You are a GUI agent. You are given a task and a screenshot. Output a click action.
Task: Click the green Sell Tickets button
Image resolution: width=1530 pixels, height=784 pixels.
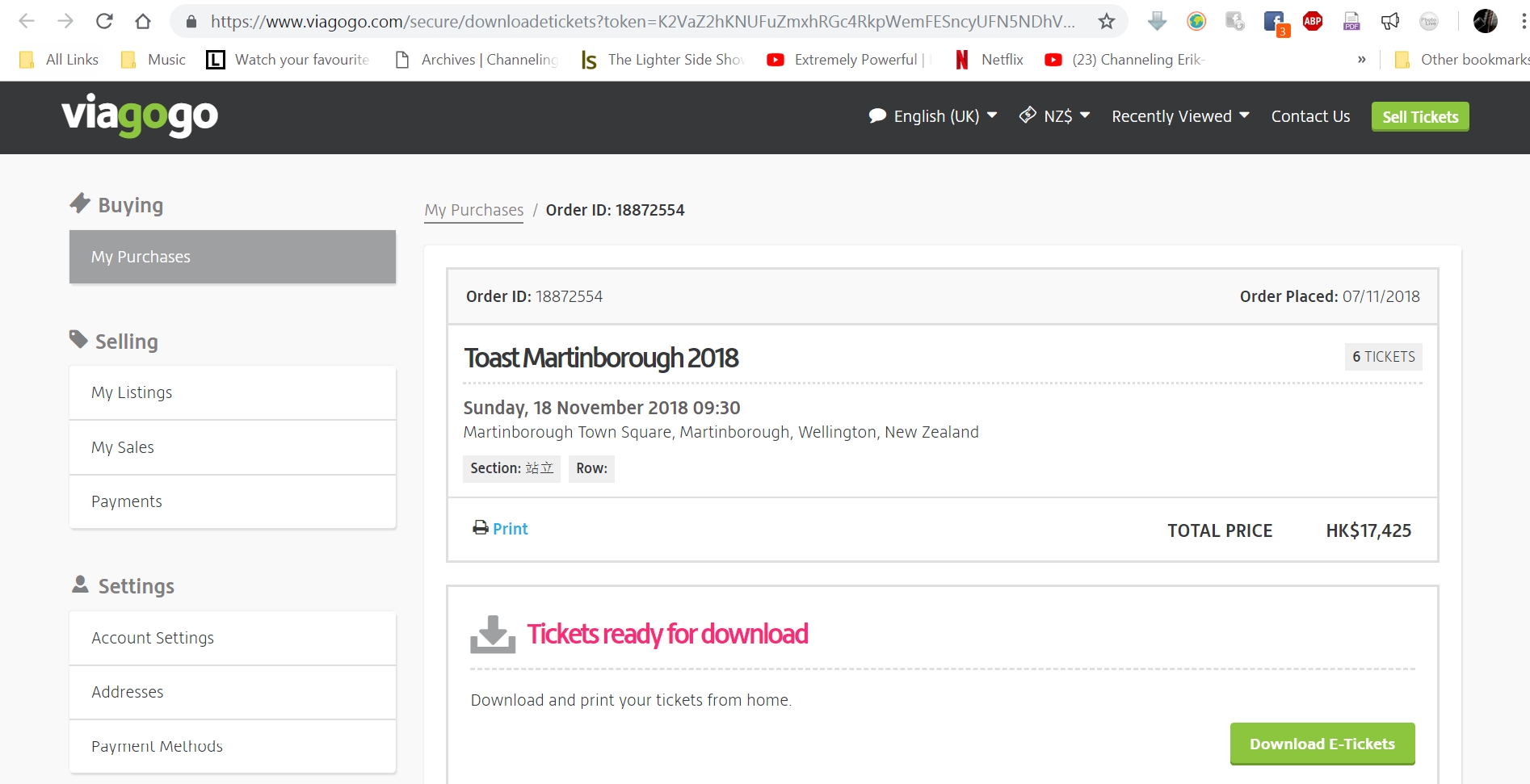[1419, 116]
